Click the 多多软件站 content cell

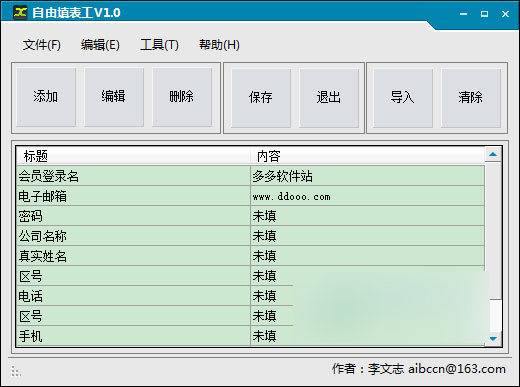[x=367, y=176]
